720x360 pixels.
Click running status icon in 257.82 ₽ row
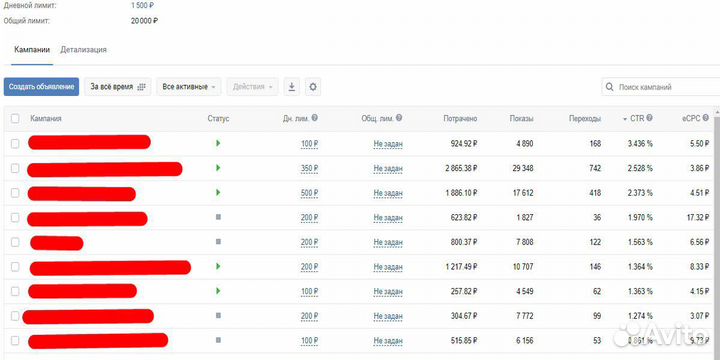coord(218,291)
